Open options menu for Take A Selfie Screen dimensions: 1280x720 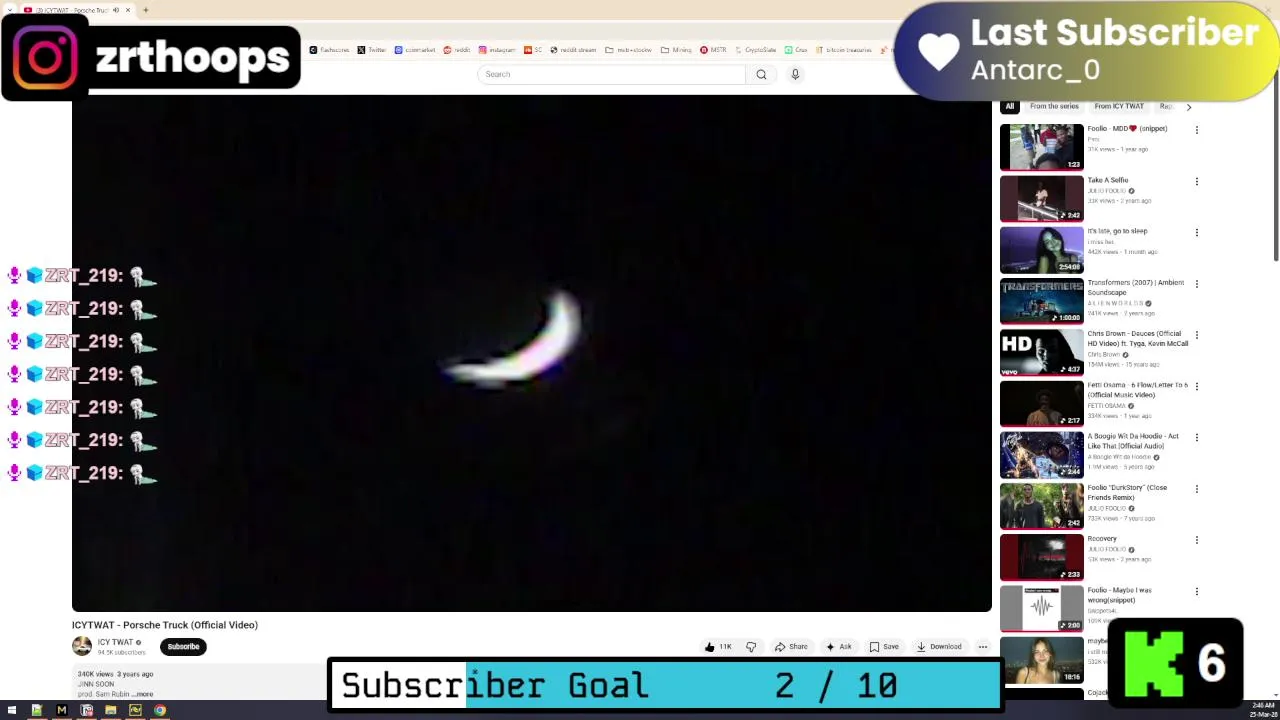tap(1196, 181)
